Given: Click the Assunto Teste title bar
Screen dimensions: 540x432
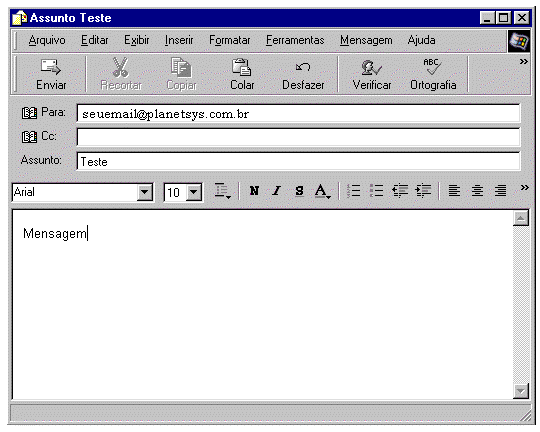Looking at the screenshot, I should coord(270,18).
